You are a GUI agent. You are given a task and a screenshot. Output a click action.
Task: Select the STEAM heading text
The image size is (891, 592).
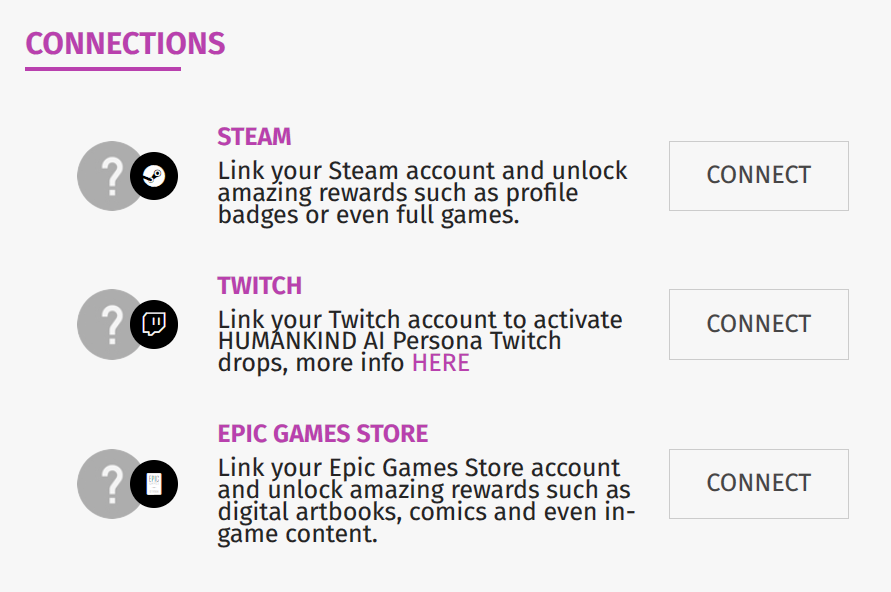point(254,137)
